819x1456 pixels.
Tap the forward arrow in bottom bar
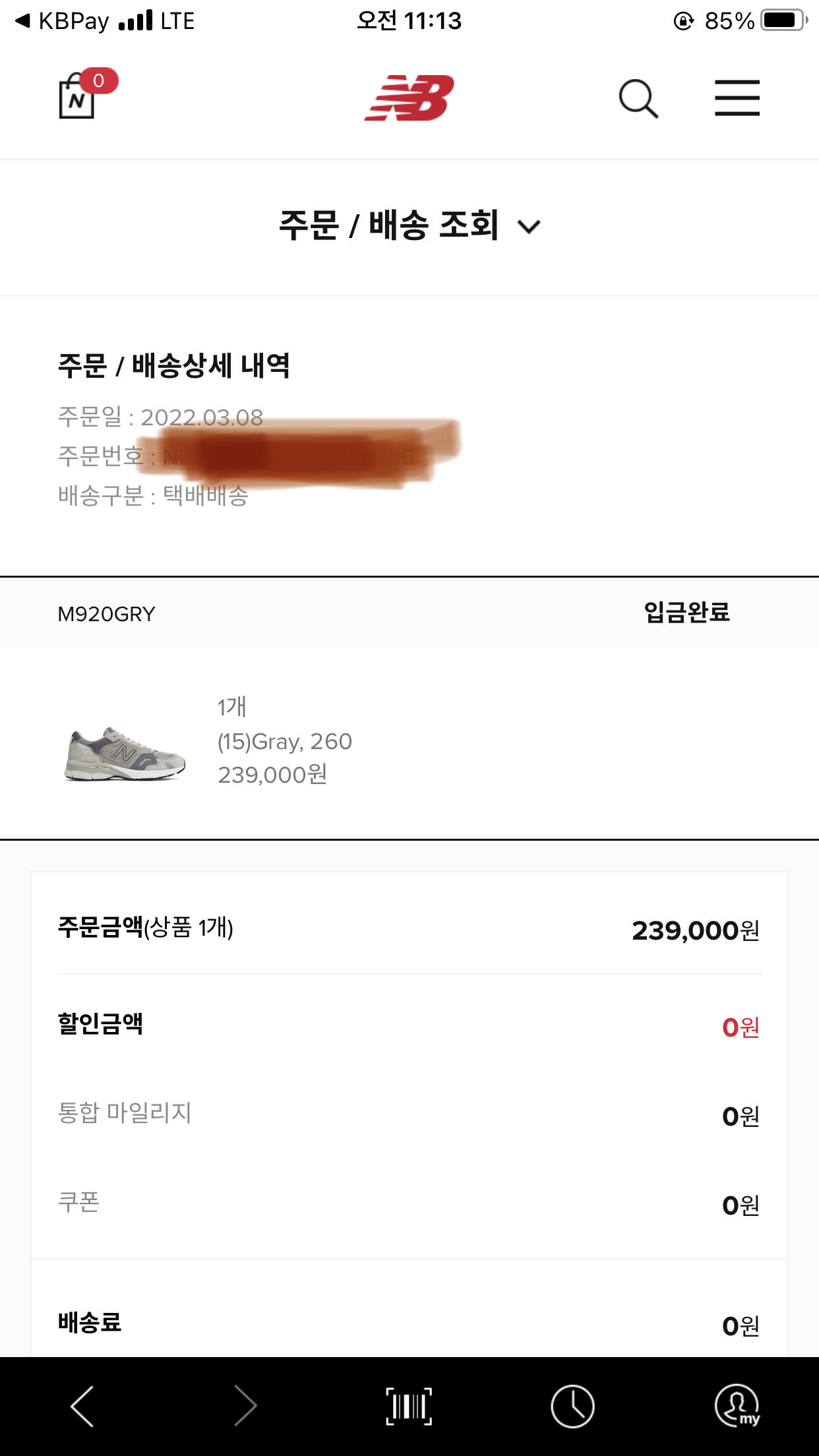[x=245, y=1406]
